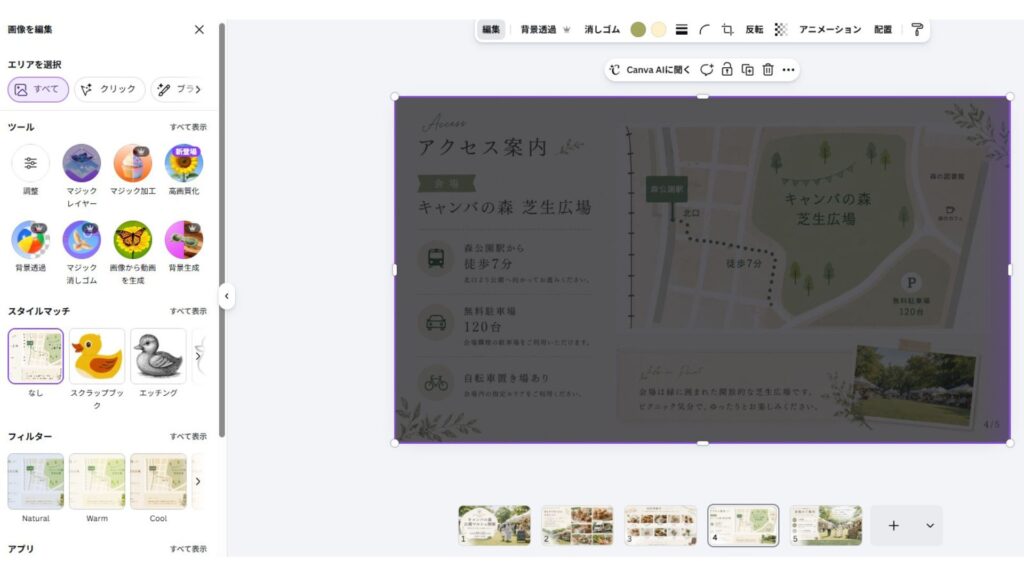Image resolution: width=1024 pixels, height=576 pixels.
Task: Select the なし style match thumbnail
Action: [x=36, y=356]
